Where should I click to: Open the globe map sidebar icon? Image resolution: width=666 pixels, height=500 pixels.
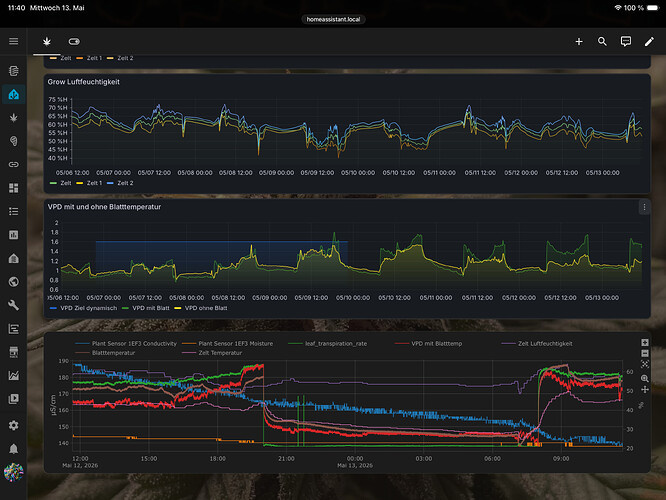pyautogui.click(x=14, y=282)
